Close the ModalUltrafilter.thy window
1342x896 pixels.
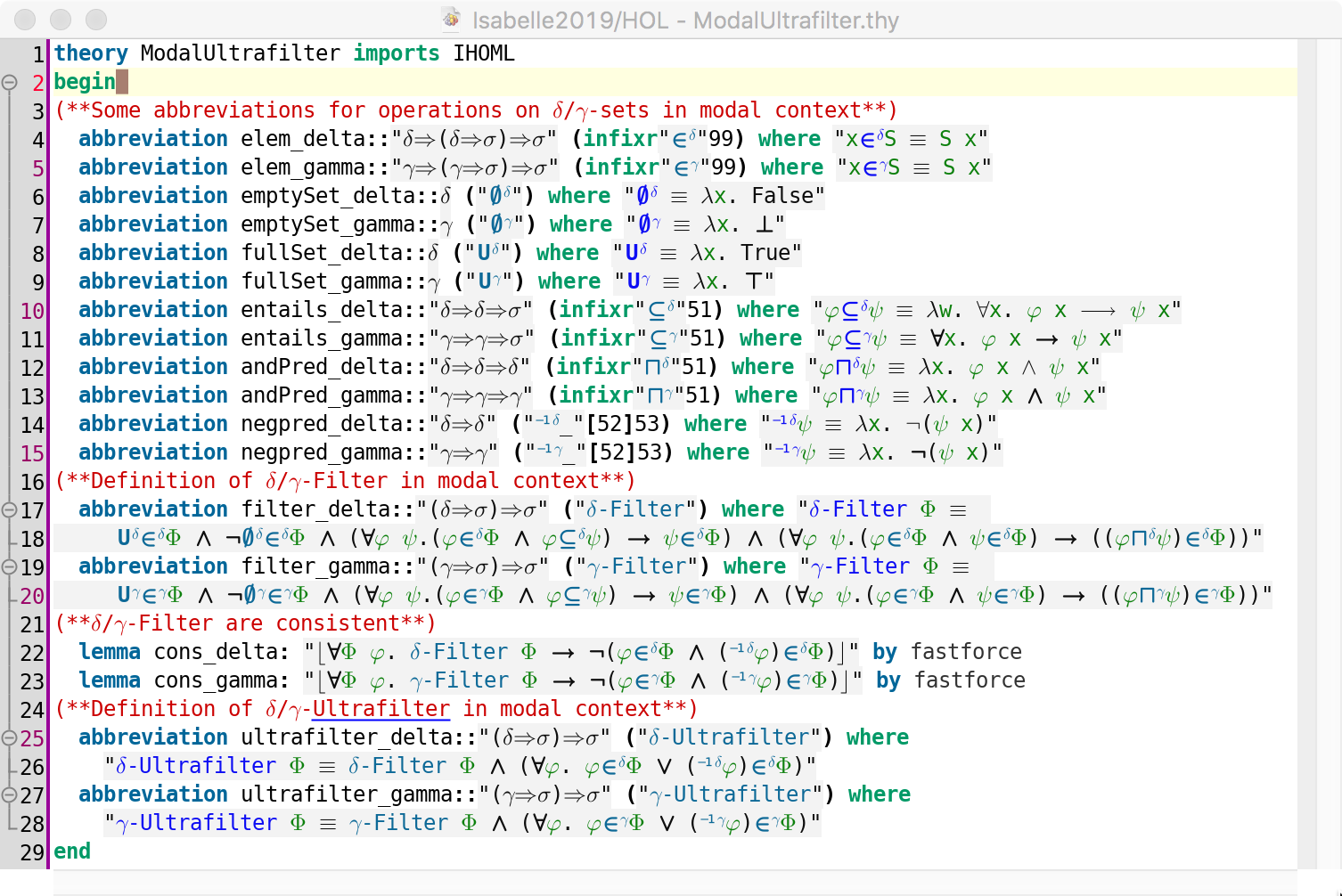(x=26, y=20)
